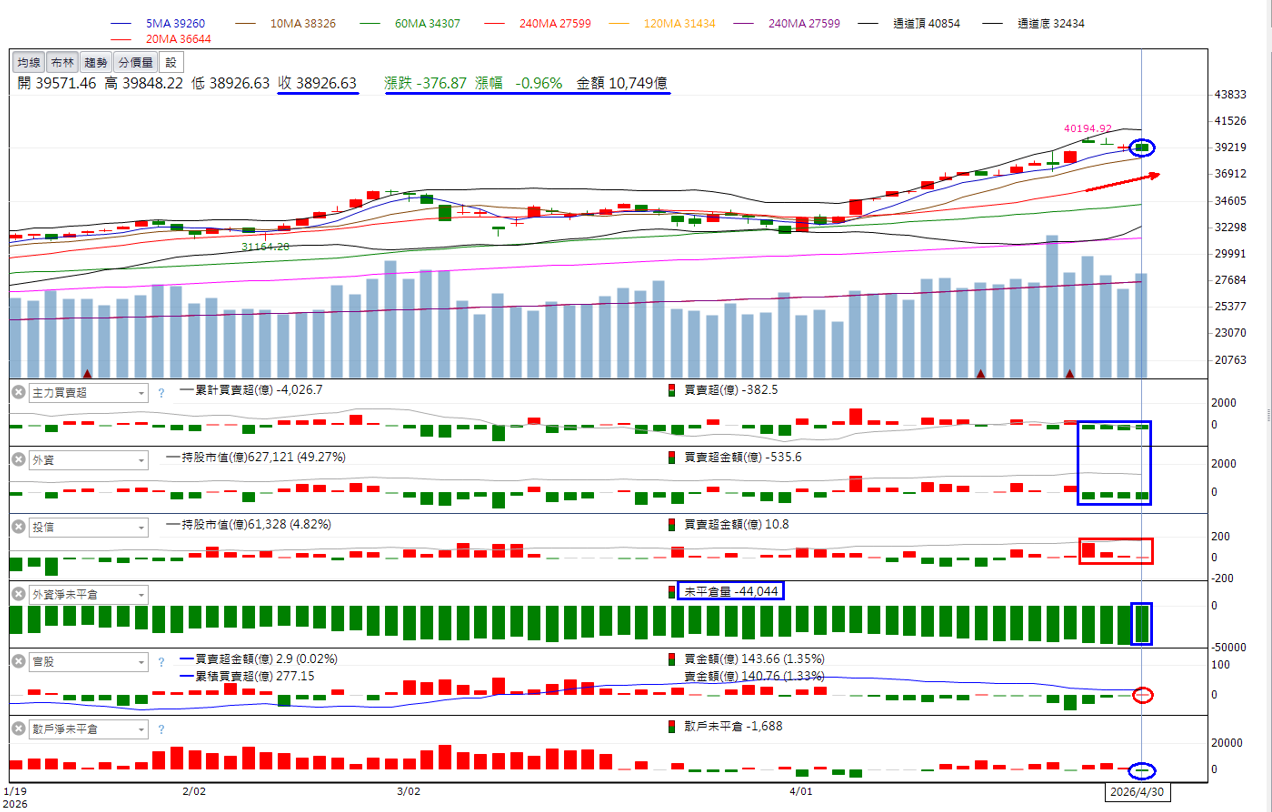Screen dimensions: 1272x812
Task: Click the 高 39848.22 high price
Action: [x=143, y=84]
